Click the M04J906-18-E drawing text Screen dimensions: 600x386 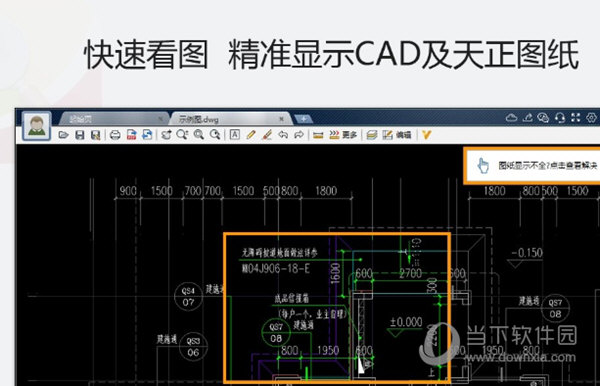pyautogui.click(x=276, y=269)
